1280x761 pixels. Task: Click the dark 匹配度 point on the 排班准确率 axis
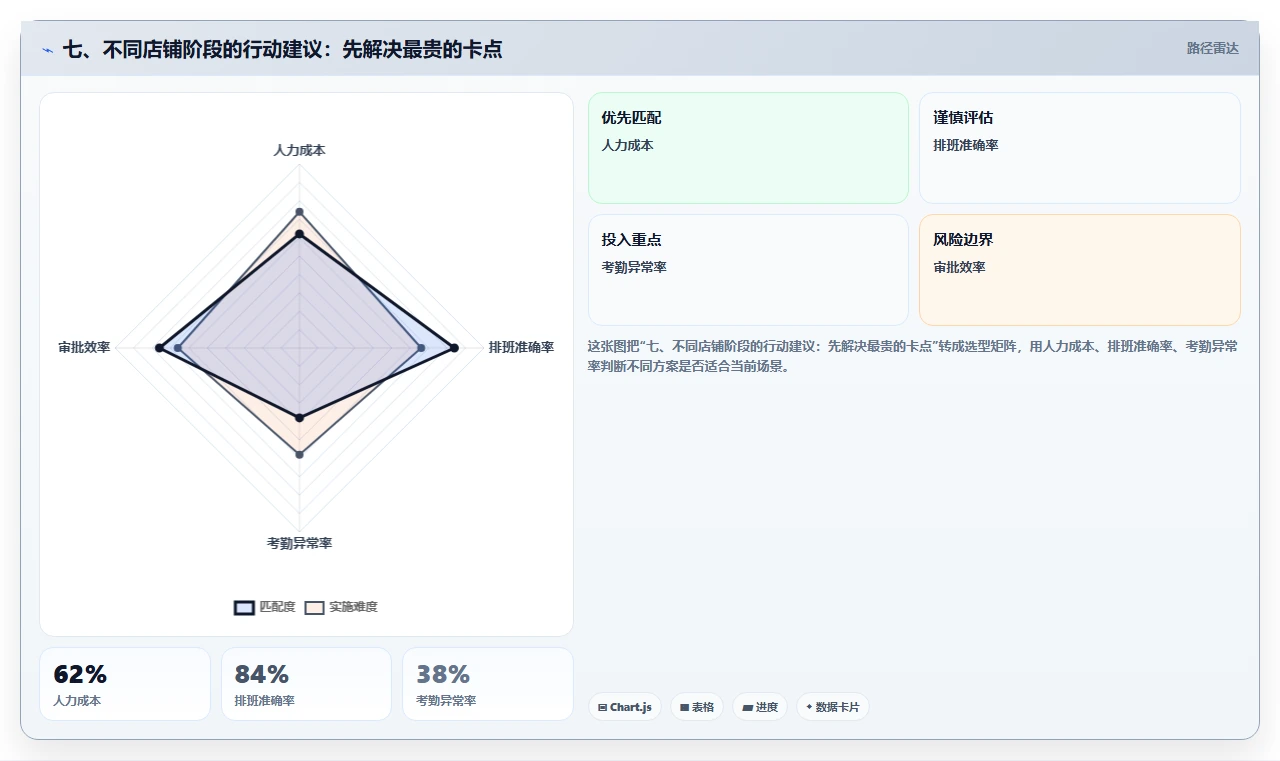coord(454,348)
